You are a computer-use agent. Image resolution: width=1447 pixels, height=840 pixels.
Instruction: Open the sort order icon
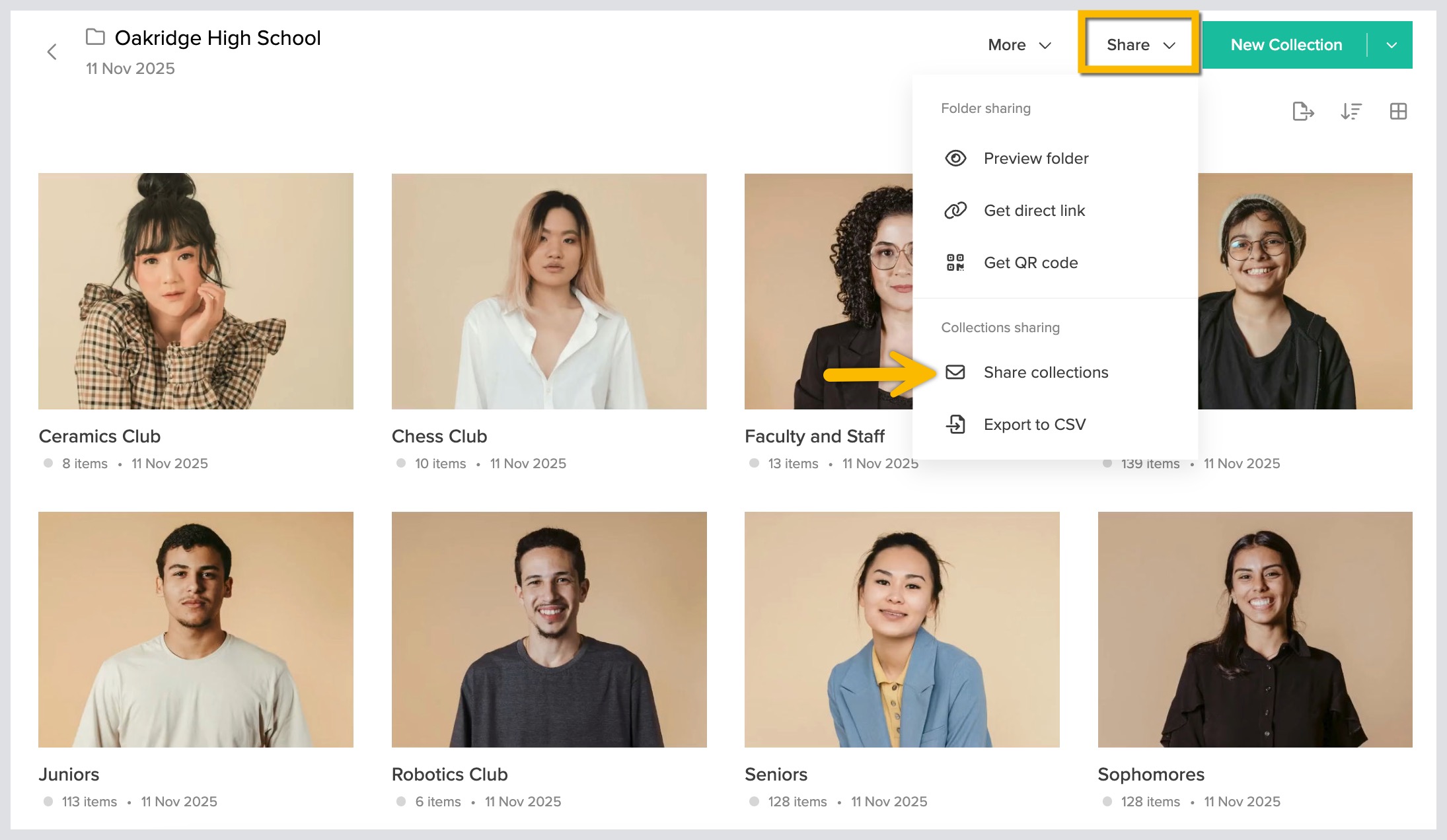(1351, 112)
